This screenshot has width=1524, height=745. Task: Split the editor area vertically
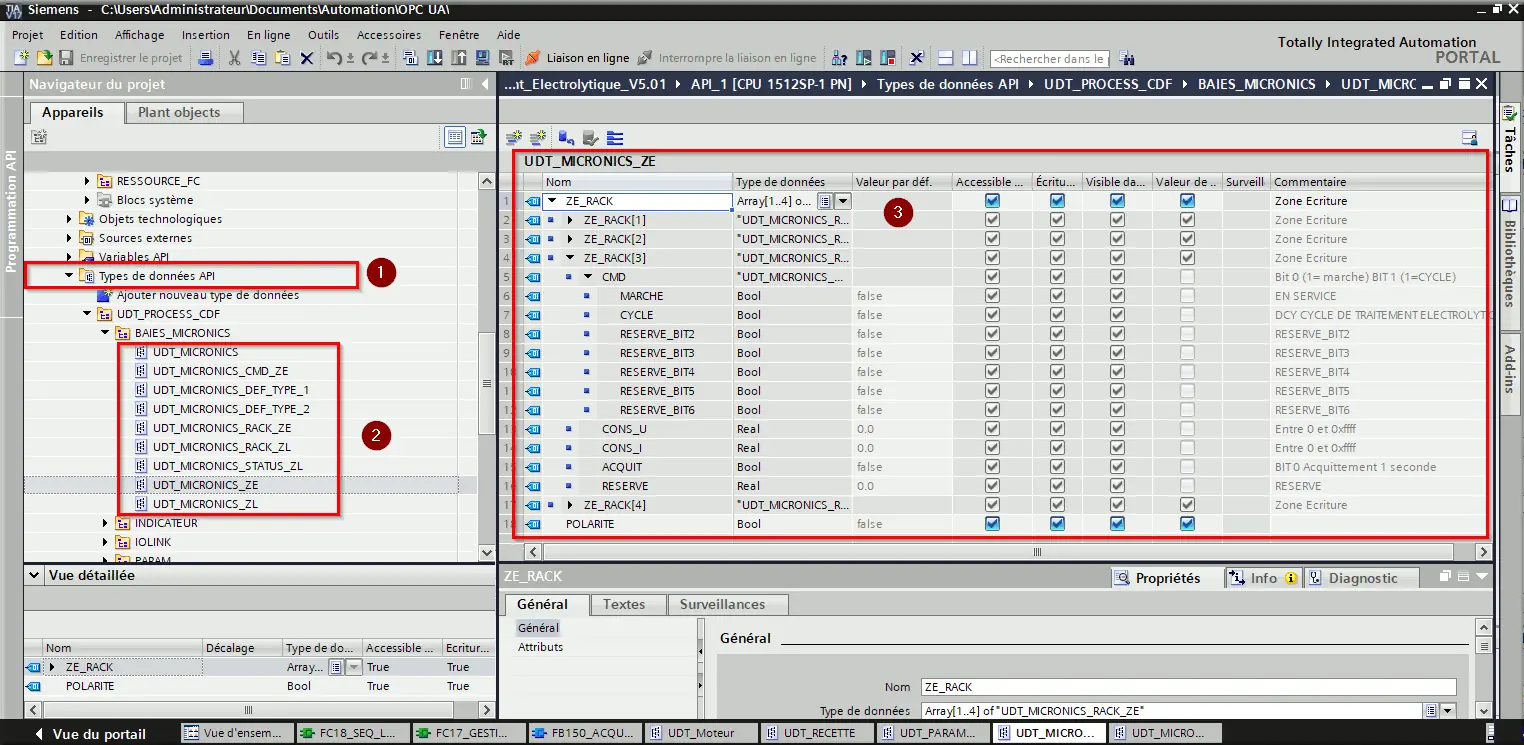tap(969, 58)
